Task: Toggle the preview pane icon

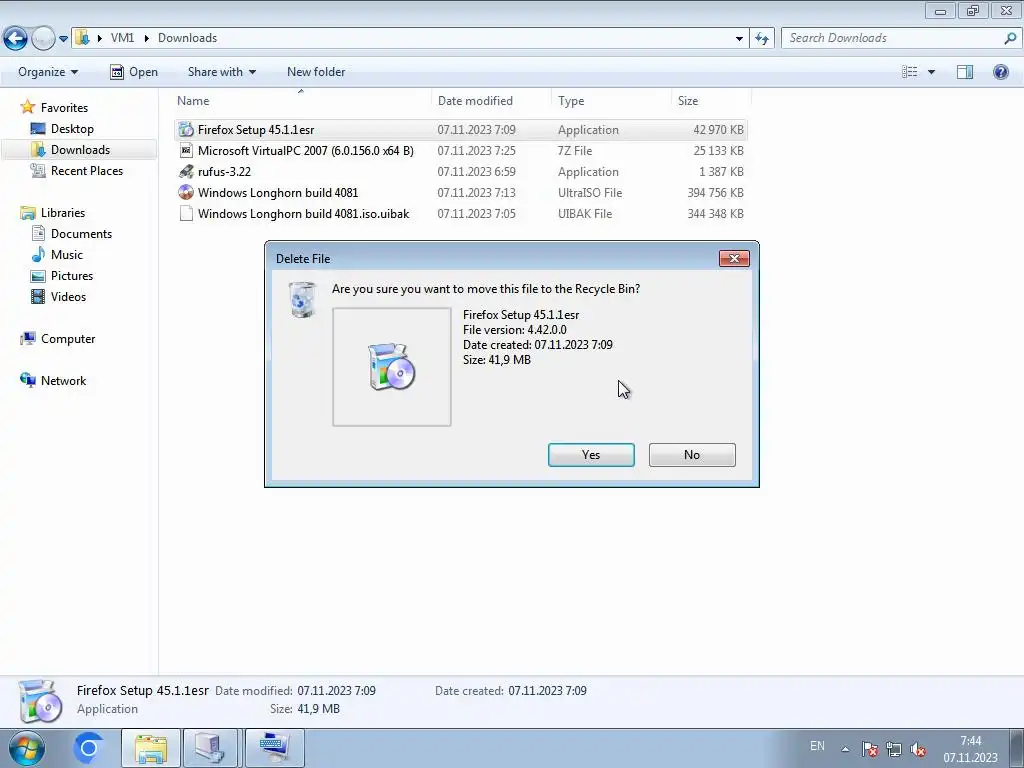Action: (965, 72)
